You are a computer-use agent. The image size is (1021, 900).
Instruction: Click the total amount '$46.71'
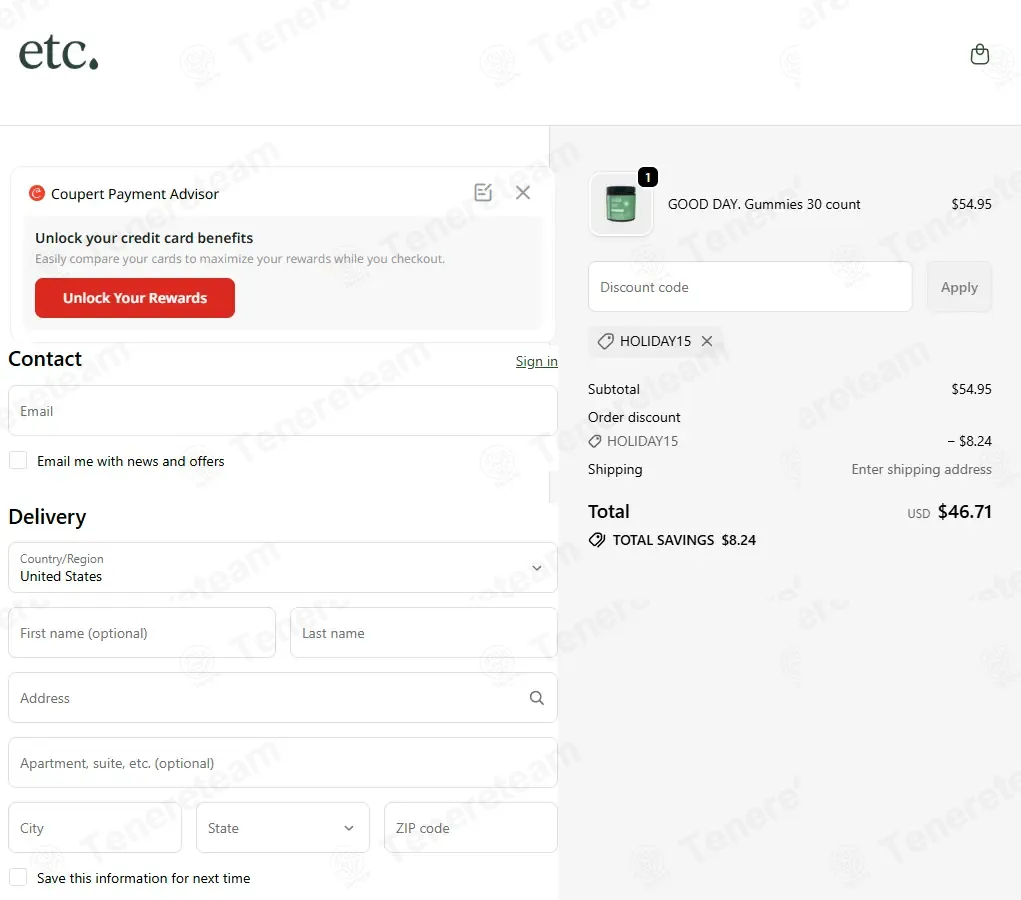click(964, 512)
